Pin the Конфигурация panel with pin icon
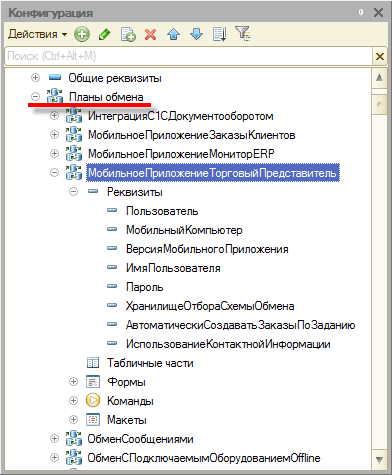The image size is (392, 475). (361, 13)
